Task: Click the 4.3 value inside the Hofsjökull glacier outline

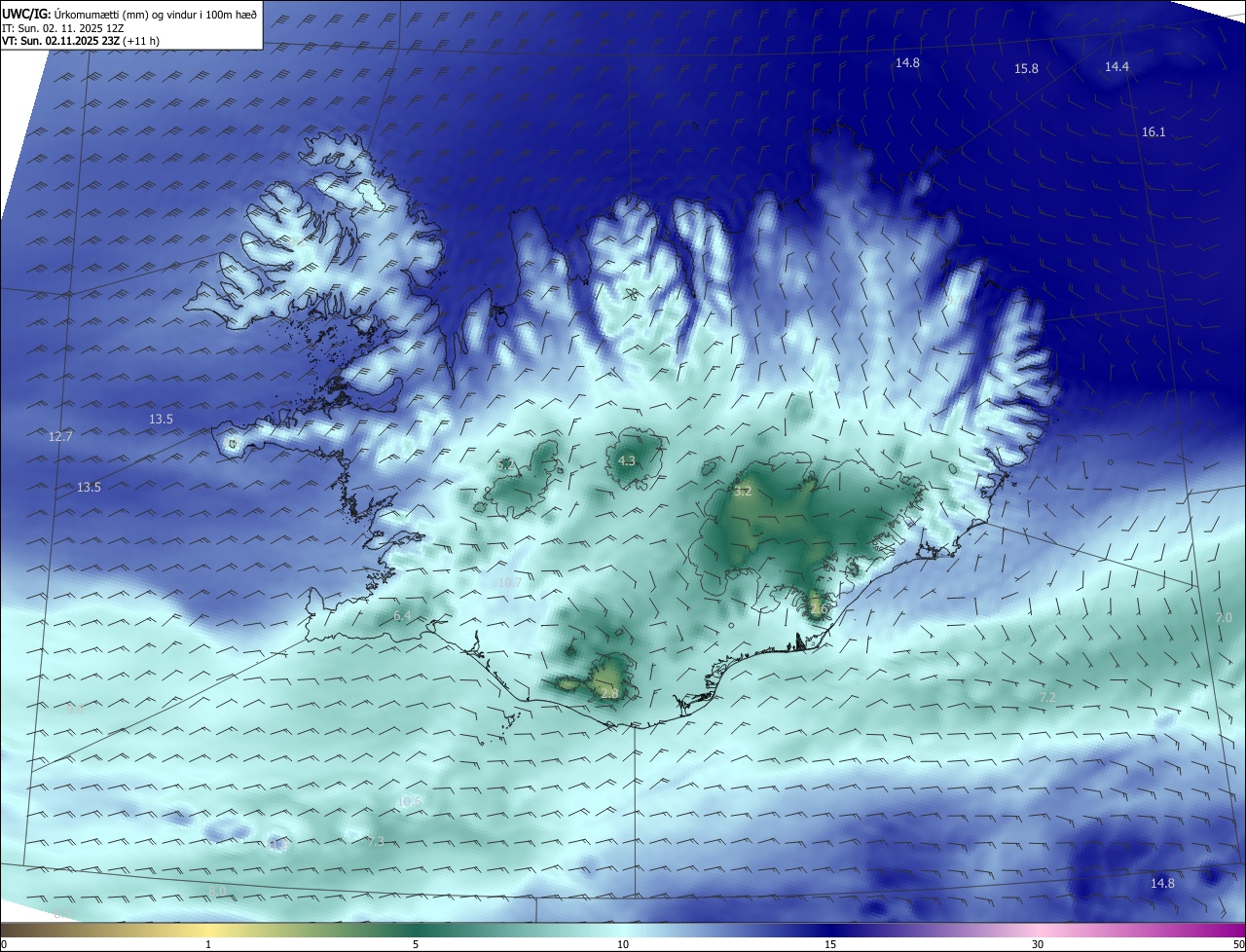Action: click(x=627, y=461)
